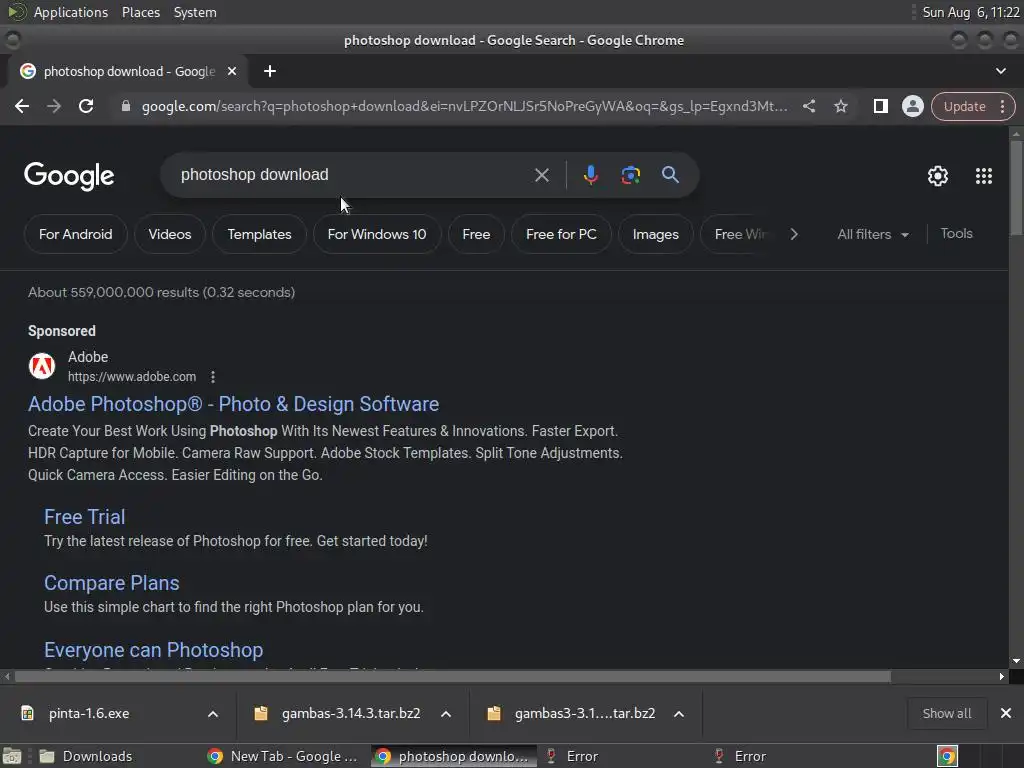Open the Google apps grid
Image resolution: width=1024 pixels, height=768 pixels.
(x=984, y=176)
